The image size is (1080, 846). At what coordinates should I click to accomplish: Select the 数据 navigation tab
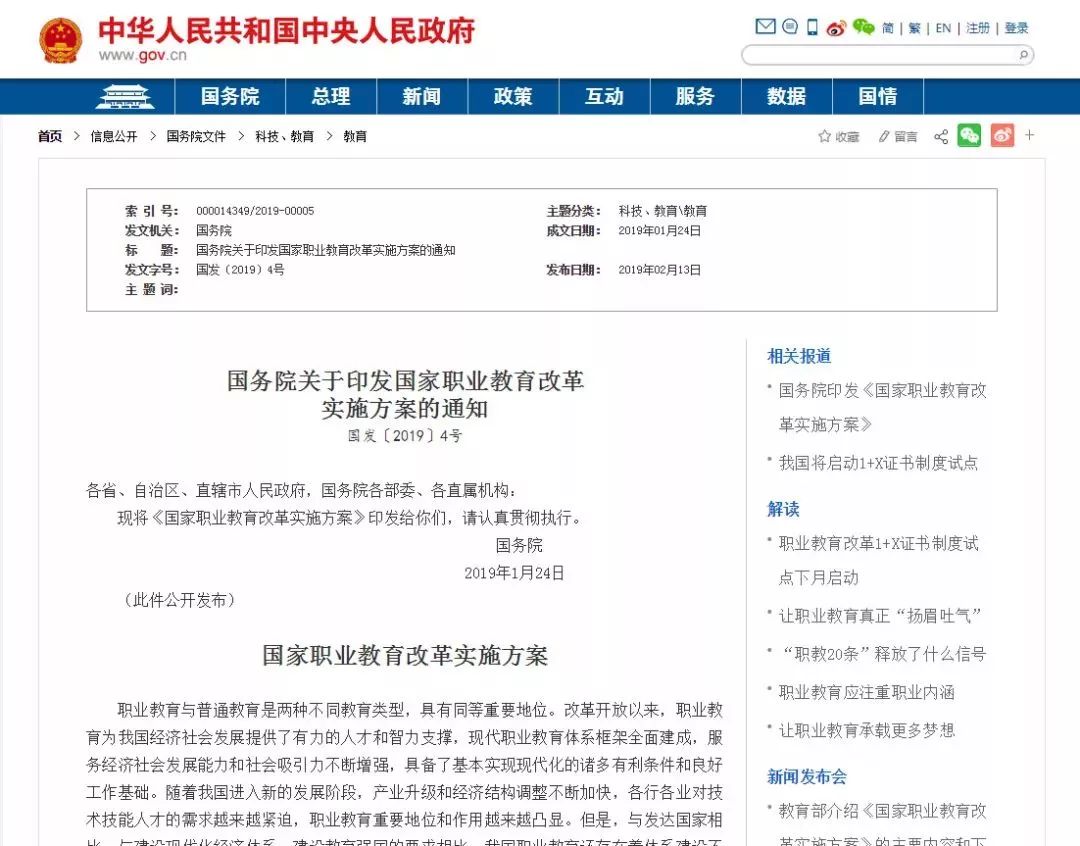tap(786, 96)
